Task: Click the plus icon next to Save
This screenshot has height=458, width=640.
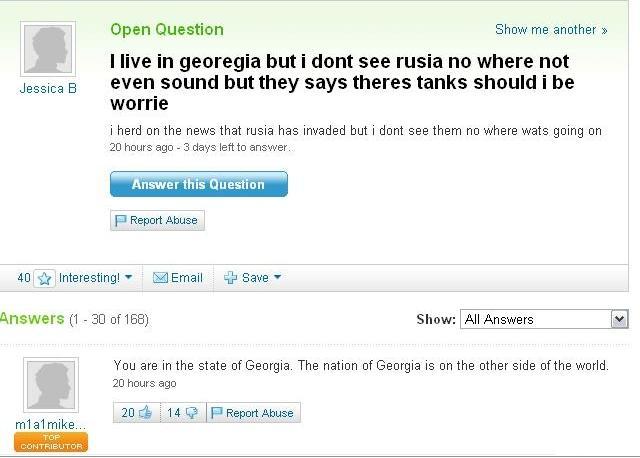Action: point(230,278)
